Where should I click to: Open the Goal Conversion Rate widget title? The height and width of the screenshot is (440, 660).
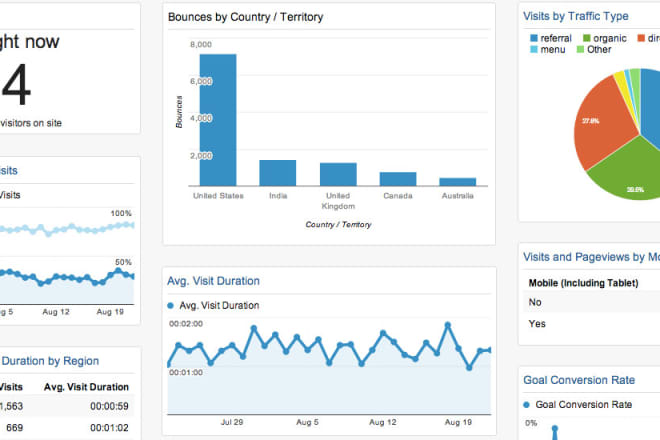tap(579, 380)
